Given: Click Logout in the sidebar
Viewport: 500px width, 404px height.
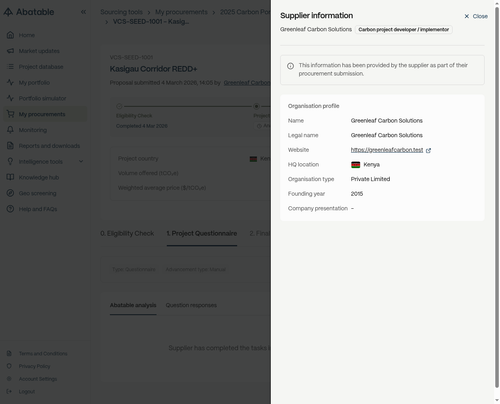Looking at the screenshot, I should click(27, 392).
